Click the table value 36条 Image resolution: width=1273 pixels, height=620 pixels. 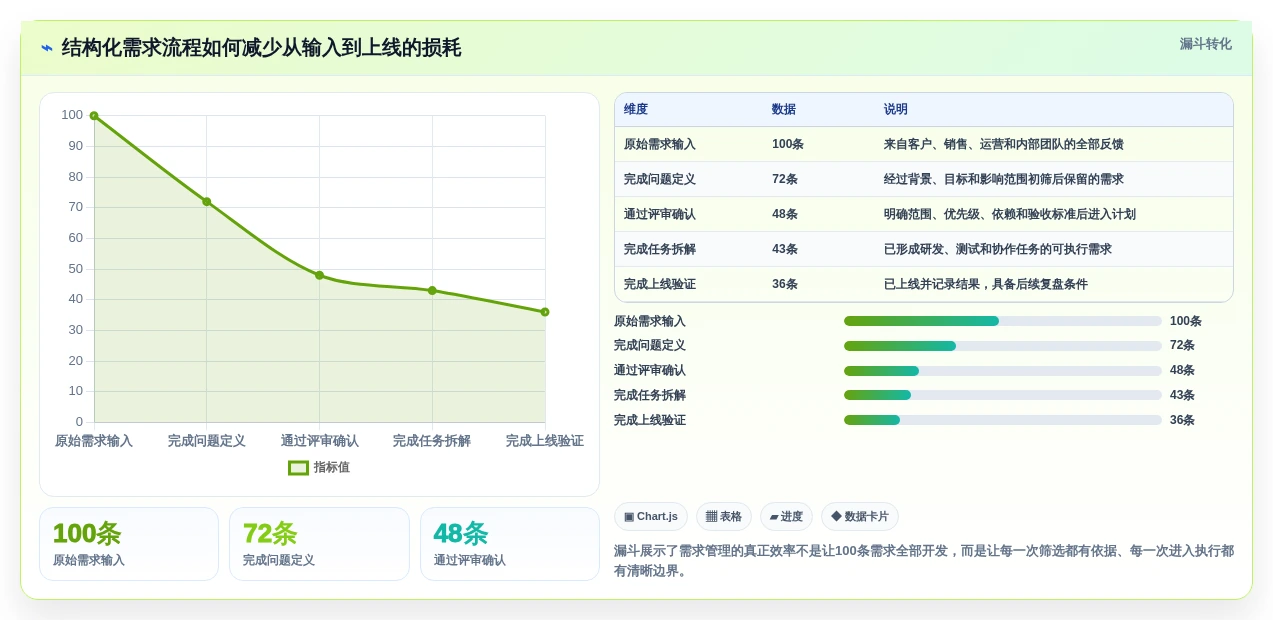coord(785,284)
